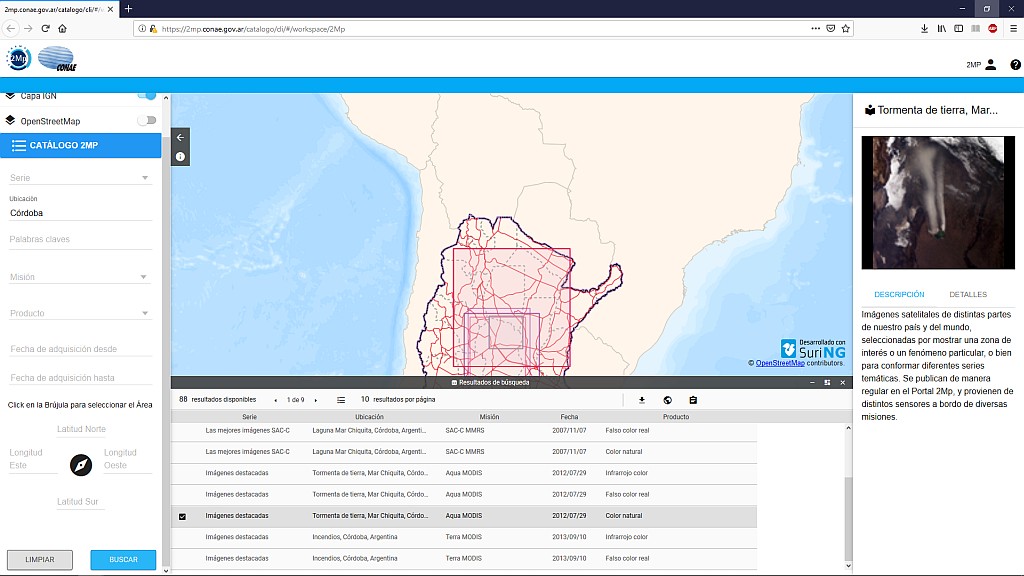Go to next results page arrow
This screenshot has width=1024, height=576.
pos(316,400)
